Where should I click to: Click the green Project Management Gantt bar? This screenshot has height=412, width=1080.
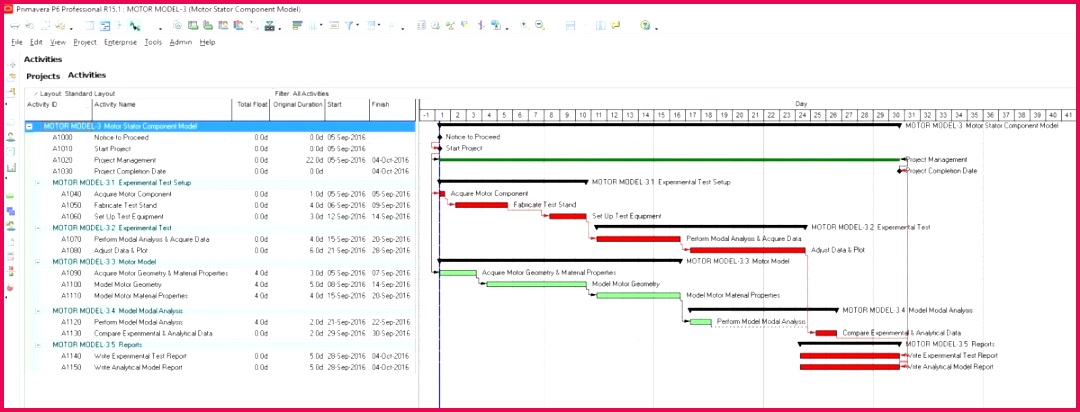[670, 159]
